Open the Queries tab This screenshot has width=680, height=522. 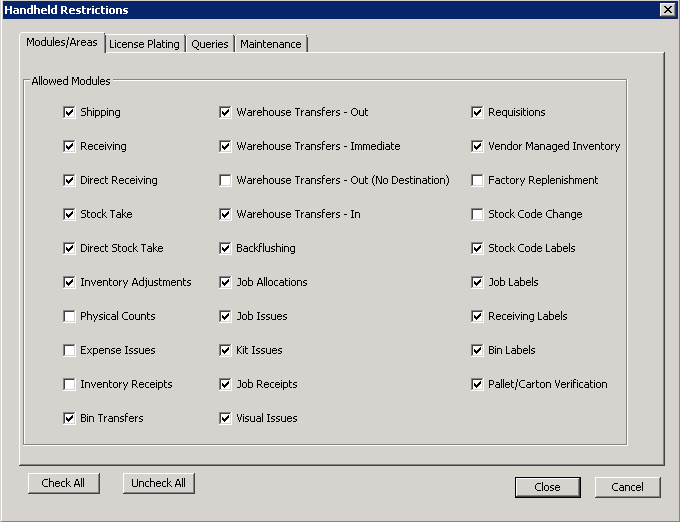[x=210, y=44]
